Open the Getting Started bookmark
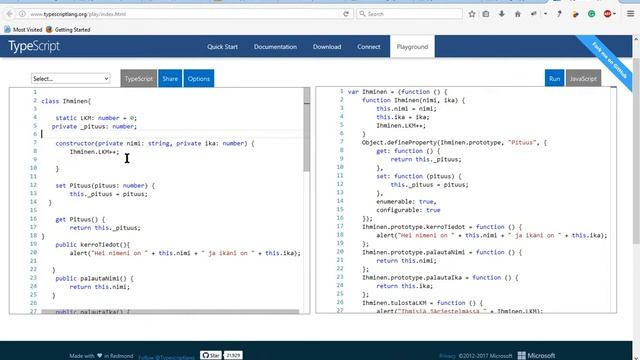The height and width of the screenshot is (360, 640). 68,29
